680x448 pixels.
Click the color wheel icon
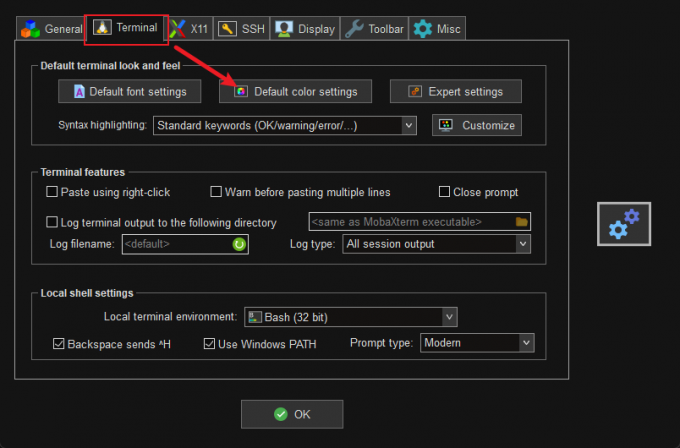pos(241,92)
